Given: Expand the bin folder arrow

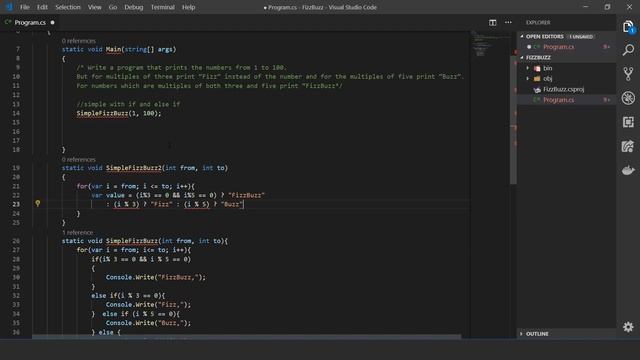Looking at the screenshot, I should pyautogui.click(x=528, y=68).
